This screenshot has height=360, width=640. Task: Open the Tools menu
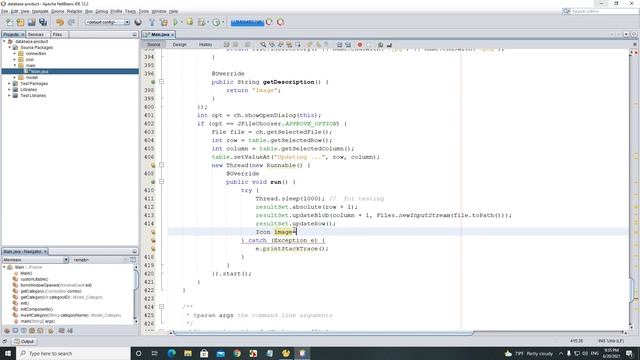(x=144, y=11)
